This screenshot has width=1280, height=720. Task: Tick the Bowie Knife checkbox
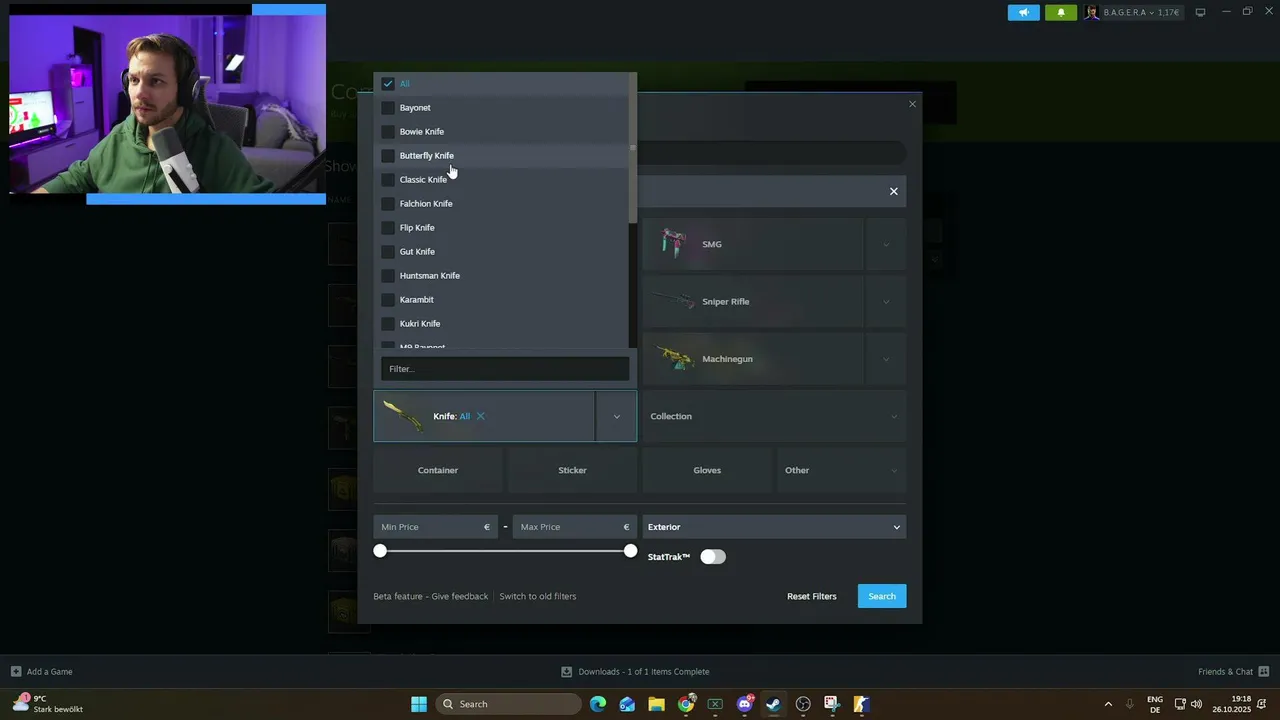388,132
